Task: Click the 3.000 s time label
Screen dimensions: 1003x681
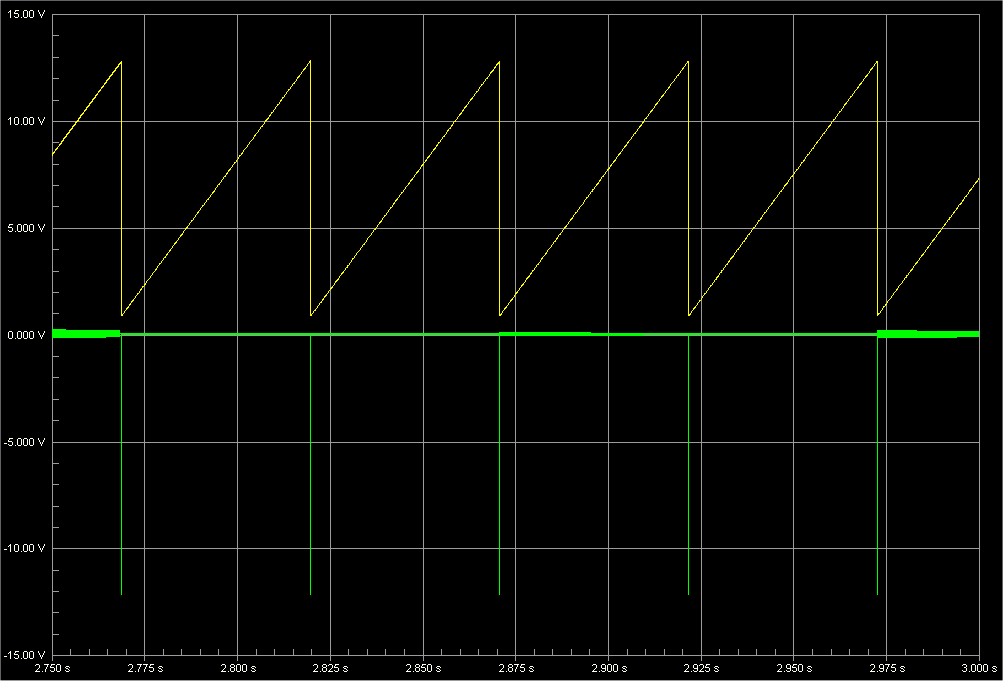Action: click(x=979, y=668)
